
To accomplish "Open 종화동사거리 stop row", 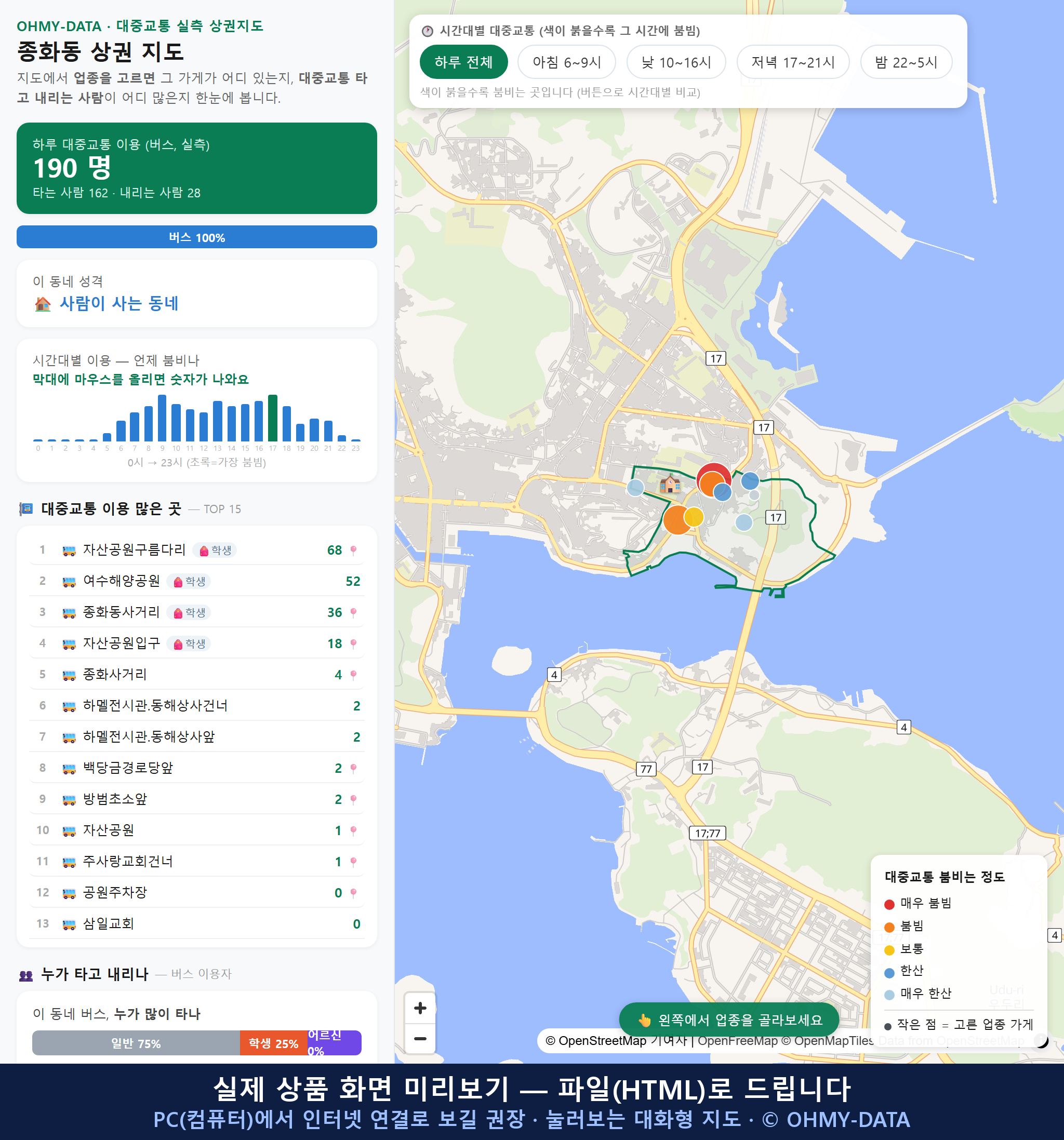I will tap(197, 612).
